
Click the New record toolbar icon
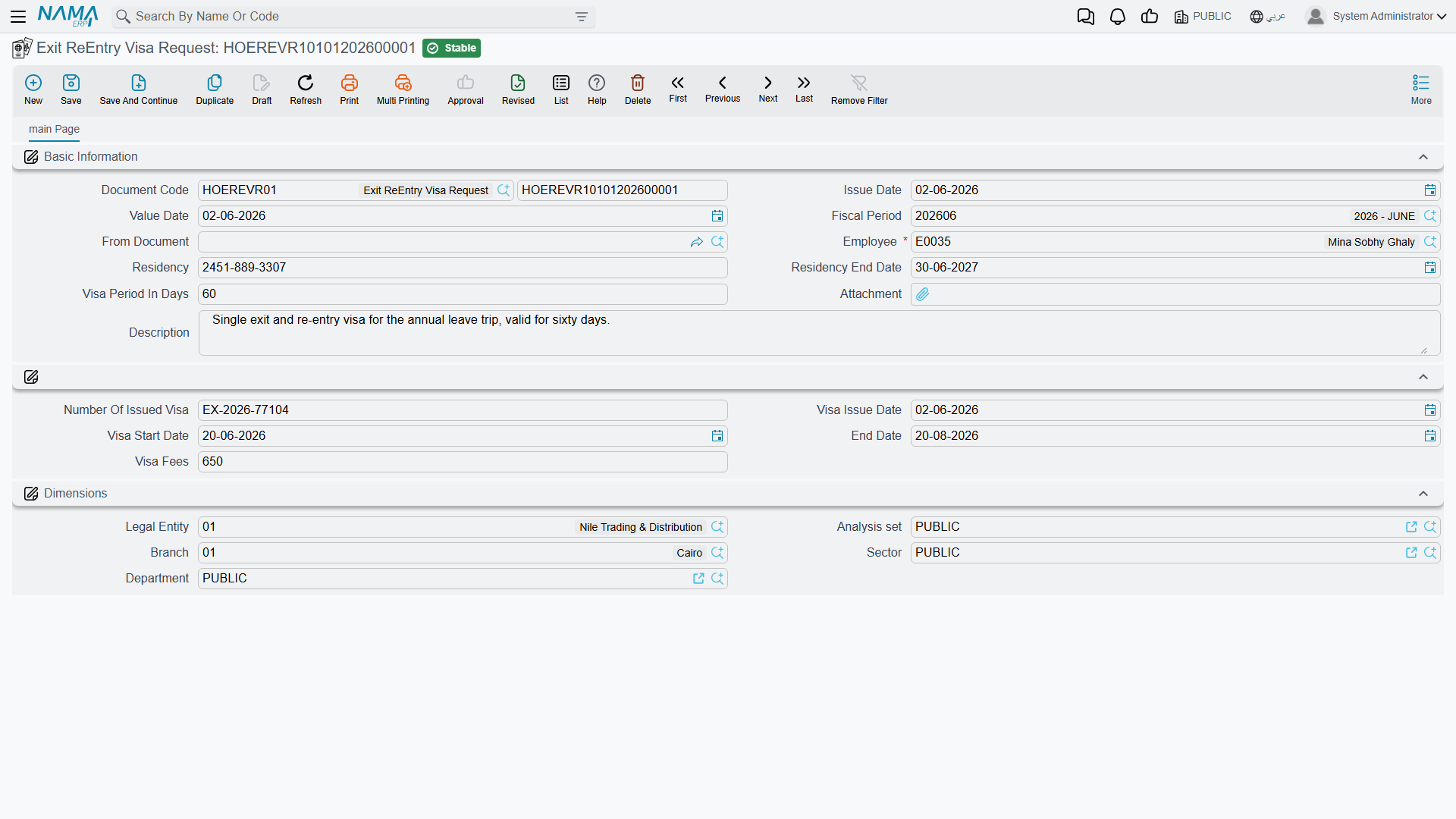click(x=33, y=89)
